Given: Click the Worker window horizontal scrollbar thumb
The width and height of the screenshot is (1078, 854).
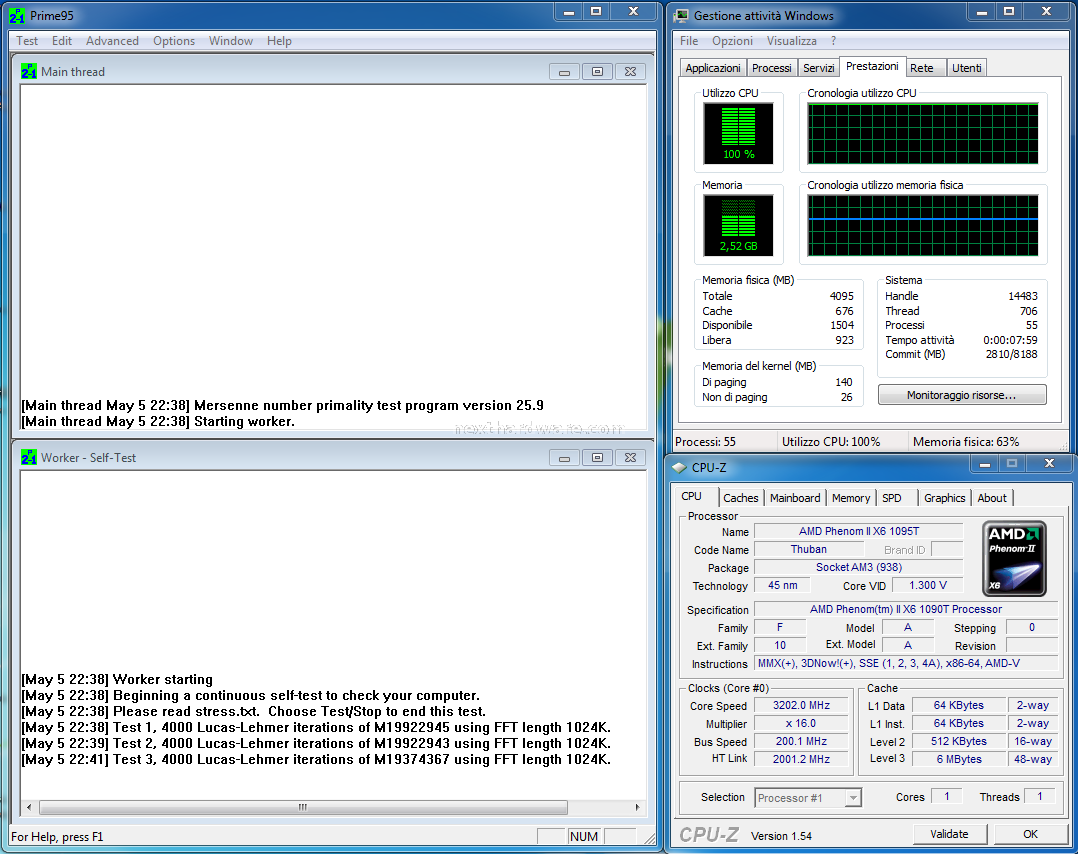Looking at the screenshot, I should tap(303, 807).
